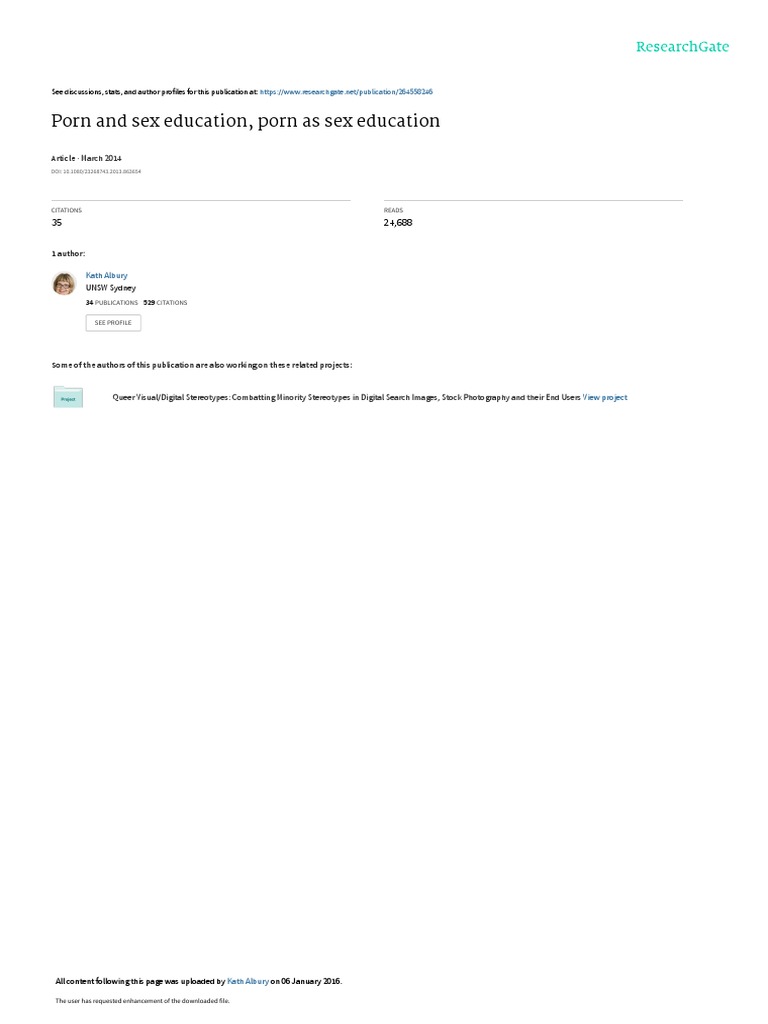
Task: Open Kath Albury author name link under the title
Action: pos(106,276)
